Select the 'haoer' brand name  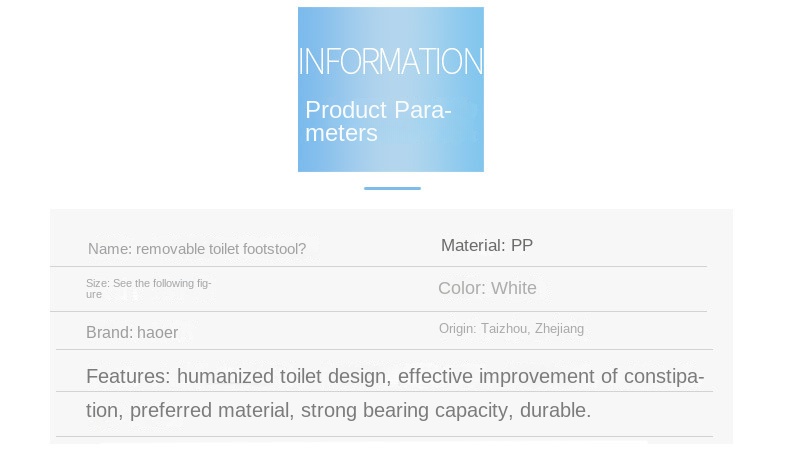click(x=158, y=332)
